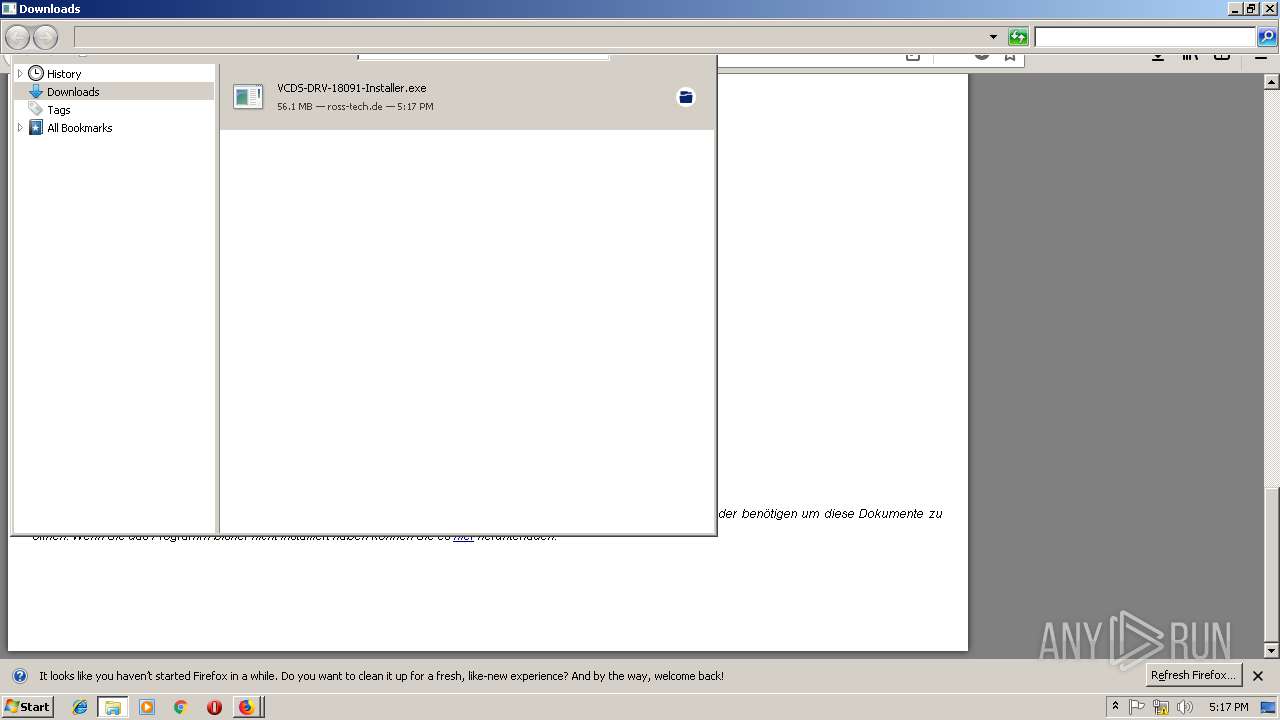Open Internet Explorer from the taskbar
This screenshot has height=720, width=1280.
[80, 707]
